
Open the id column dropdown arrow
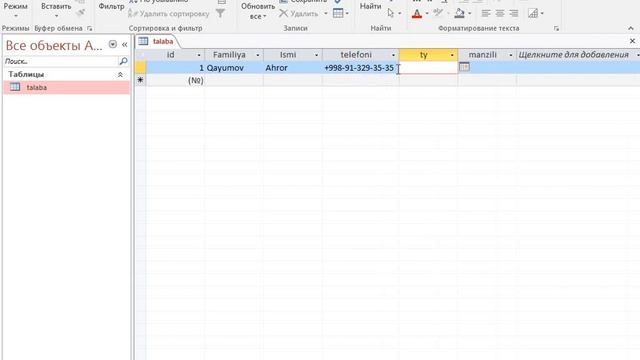click(x=199, y=55)
